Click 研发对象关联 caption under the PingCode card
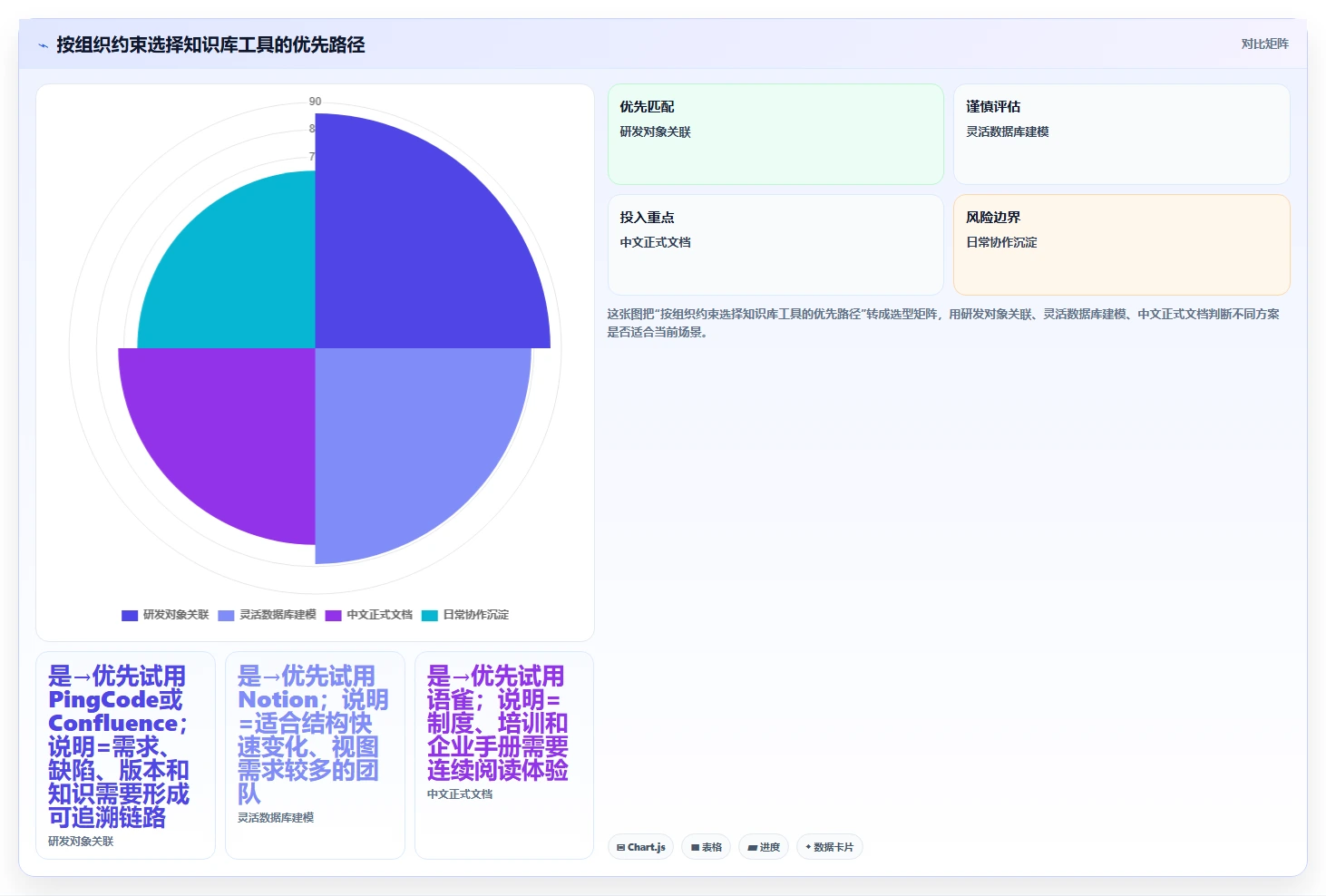Viewport: 1326px width, 896px height. [x=81, y=842]
